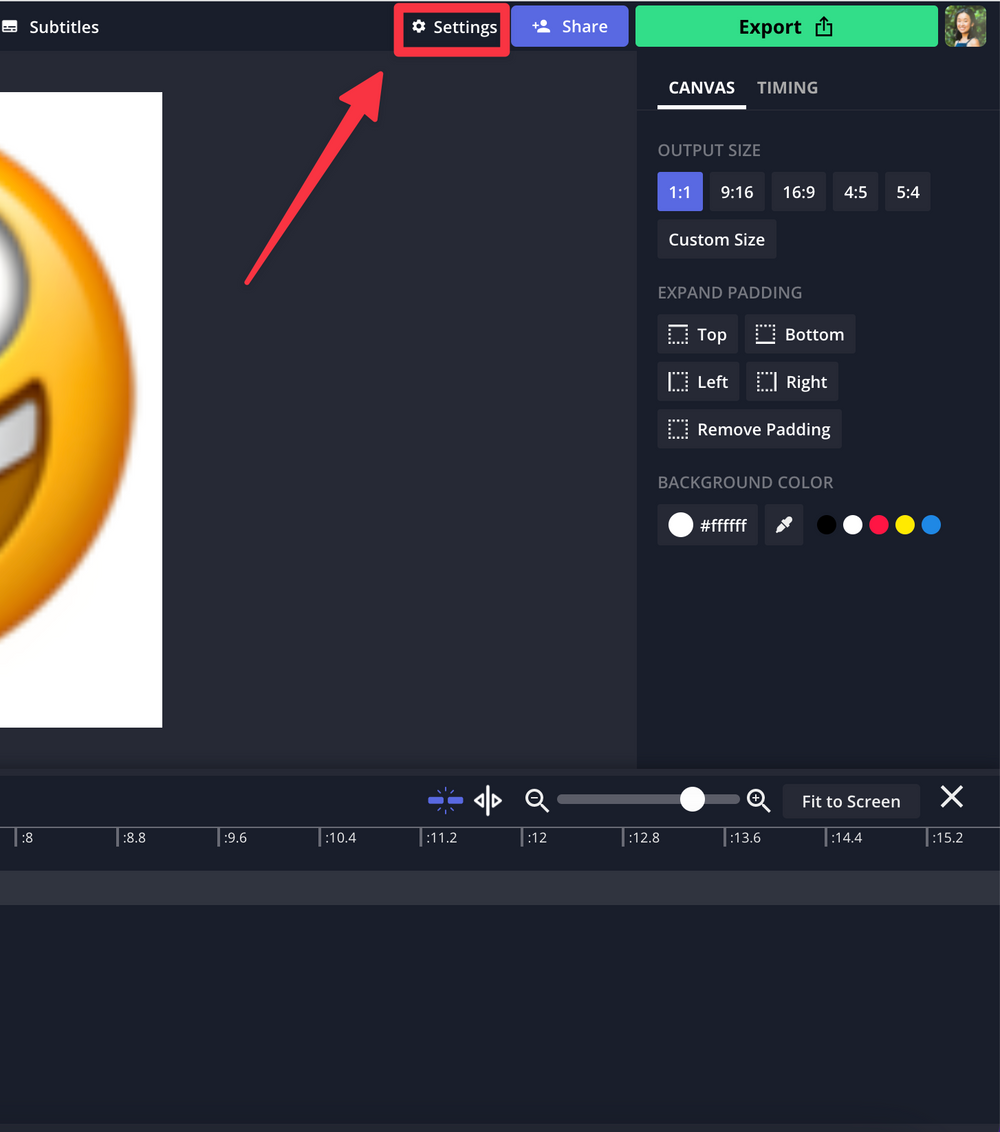
Task: Click the Fit to Screen button
Action: click(x=850, y=801)
